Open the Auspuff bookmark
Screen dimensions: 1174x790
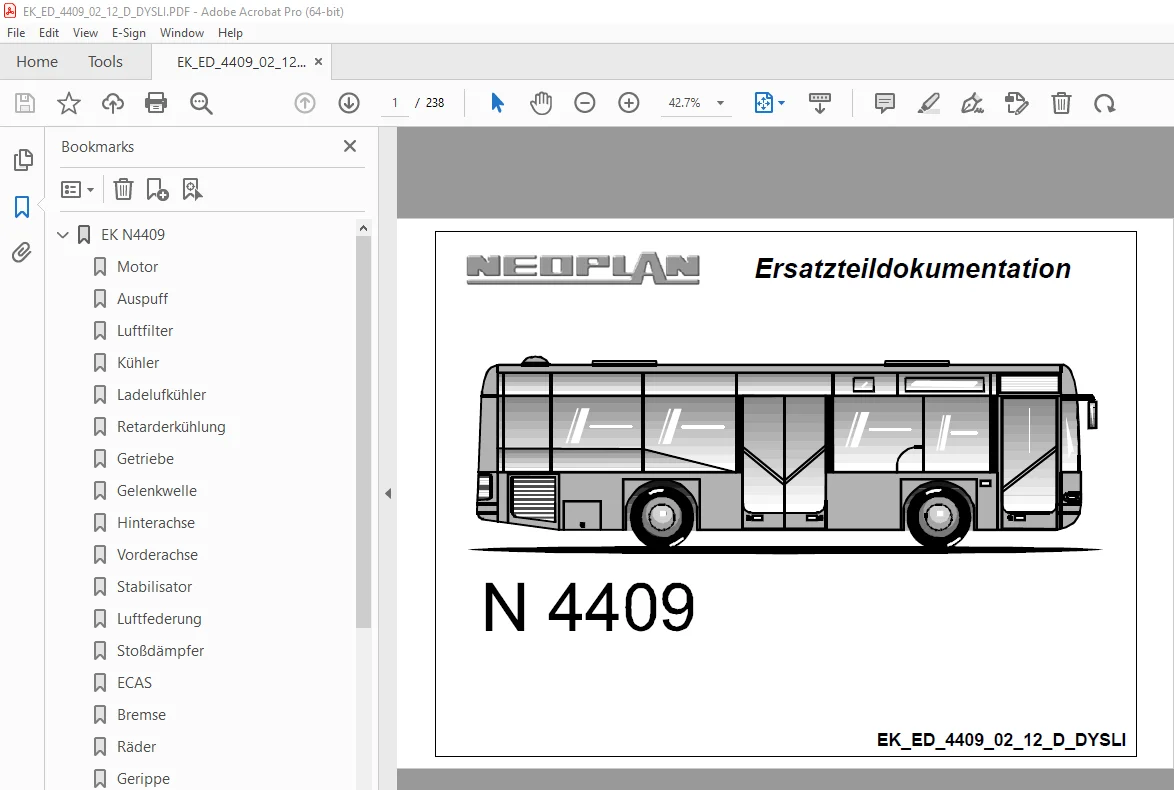point(142,299)
